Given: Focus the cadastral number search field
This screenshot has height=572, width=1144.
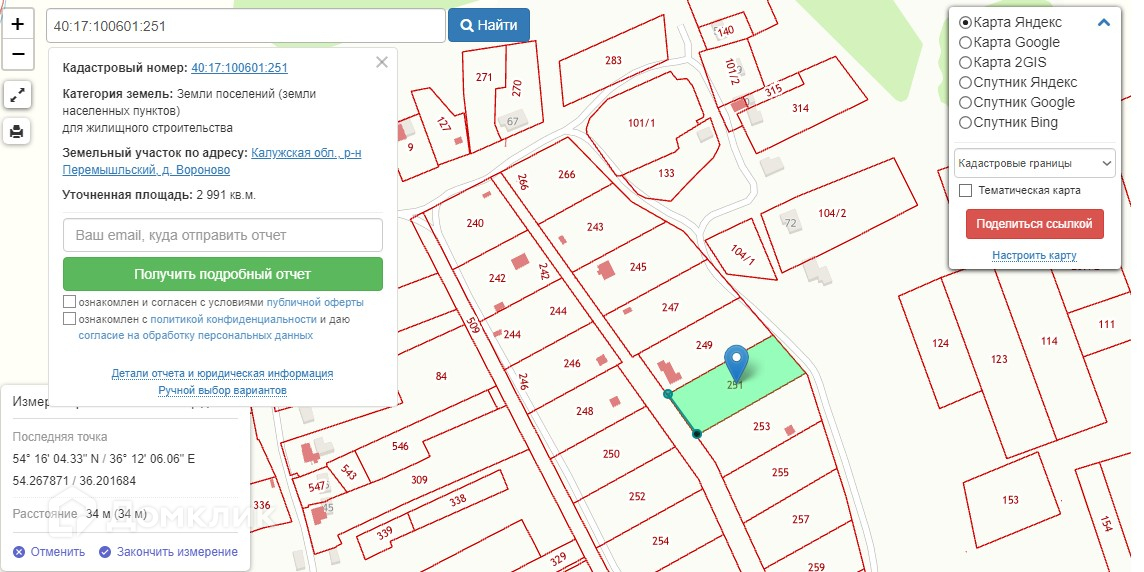Looking at the screenshot, I should click(x=246, y=26).
